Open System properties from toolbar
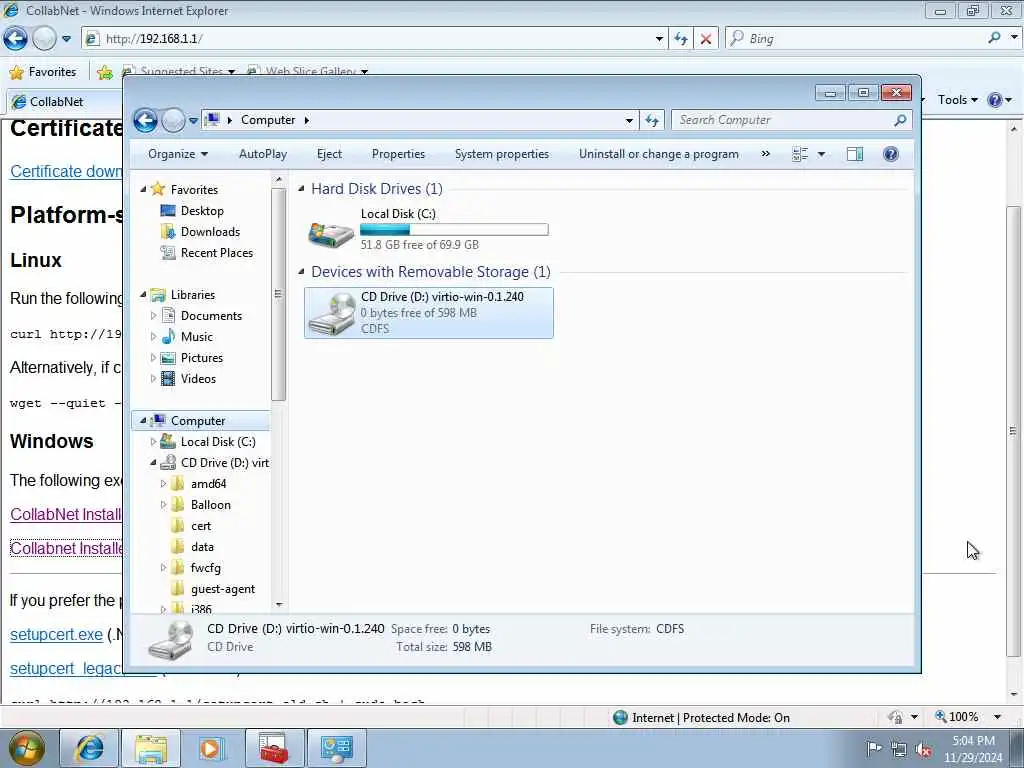1024x768 pixels. click(x=502, y=154)
